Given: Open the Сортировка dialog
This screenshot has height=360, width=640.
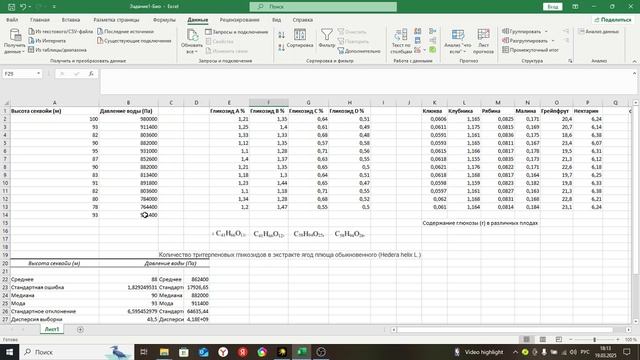Looking at the screenshot, I should pos(300,39).
